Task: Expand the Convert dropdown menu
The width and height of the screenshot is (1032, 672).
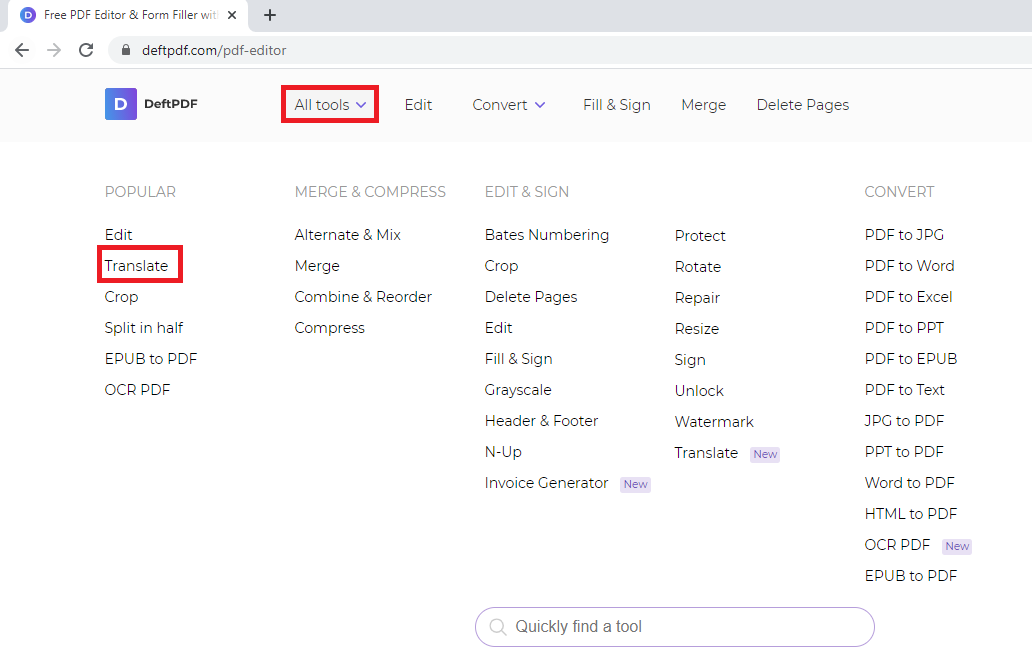Action: (509, 105)
